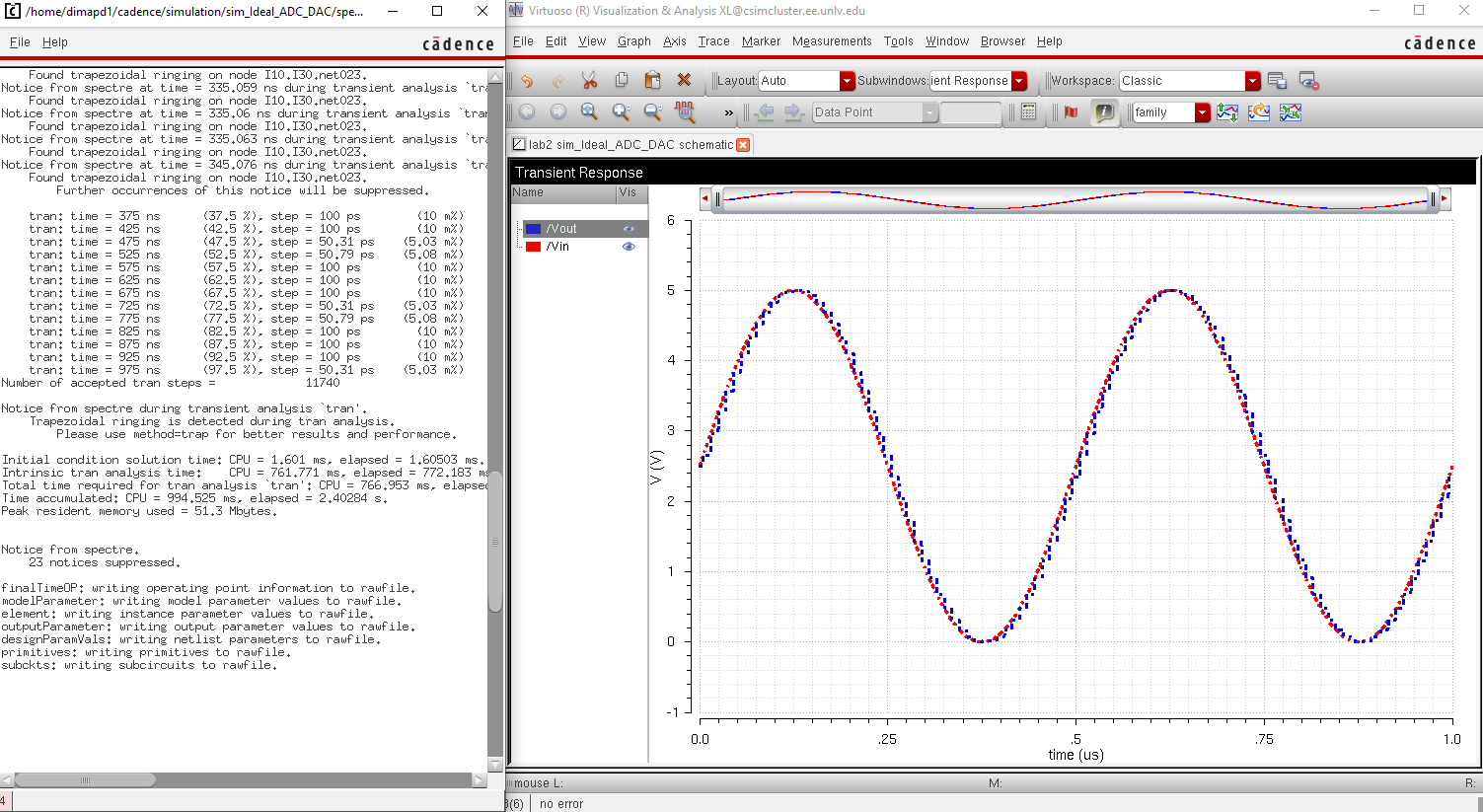Image resolution: width=1483 pixels, height=812 pixels.
Task: Toggle visibility eye for /Vin trace
Action: click(x=629, y=247)
